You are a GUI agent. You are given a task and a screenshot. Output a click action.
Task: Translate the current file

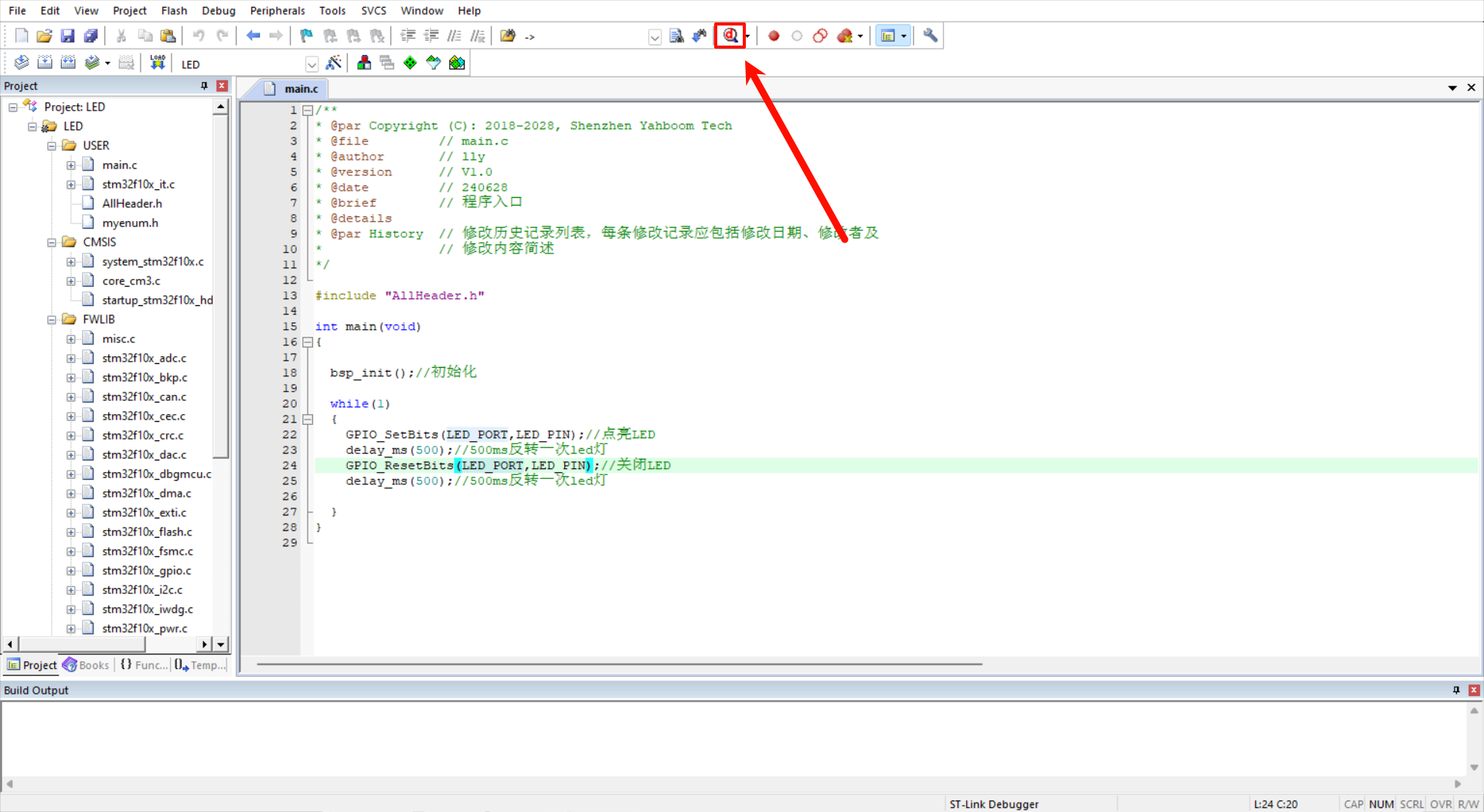click(x=22, y=63)
